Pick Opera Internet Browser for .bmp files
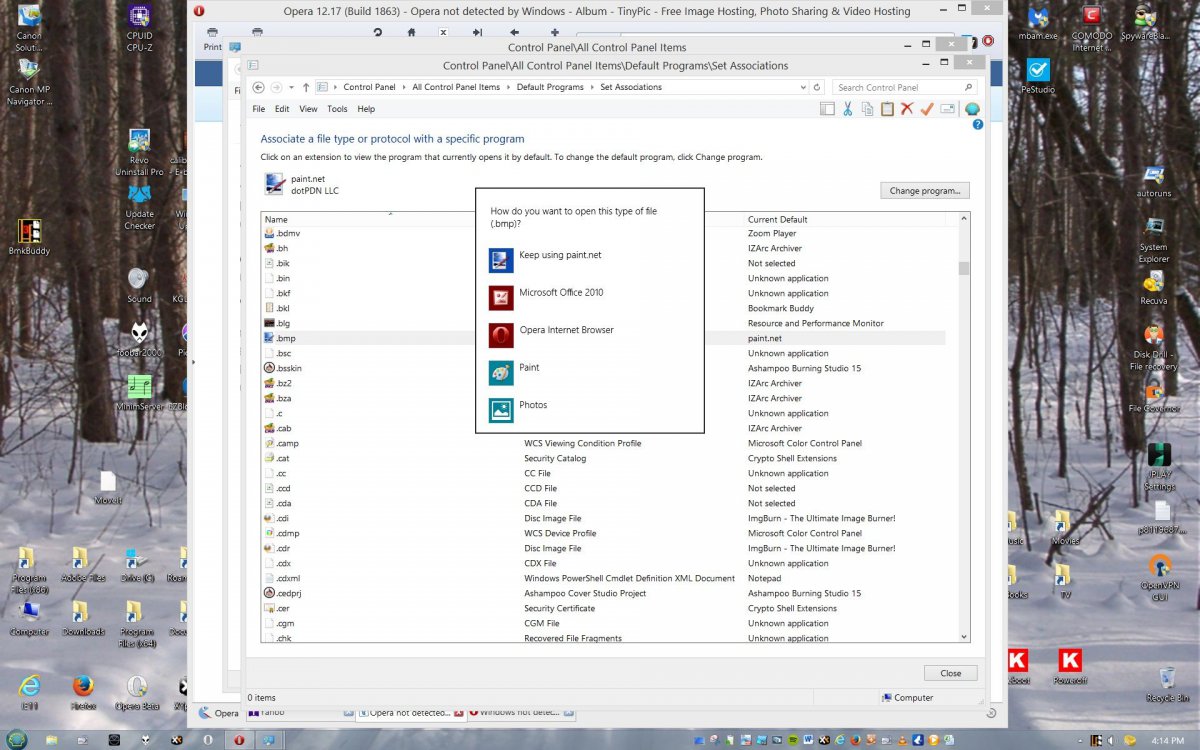Image resolution: width=1200 pixels, height=750 pixels. pyautogui.click(x=590, y=335)
